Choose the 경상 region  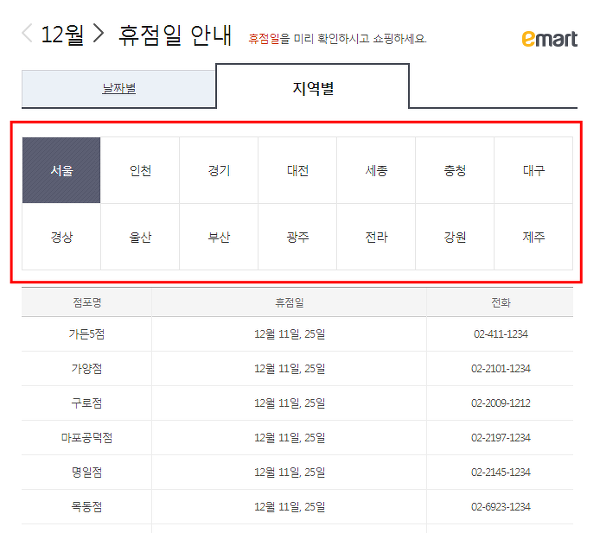61,237
